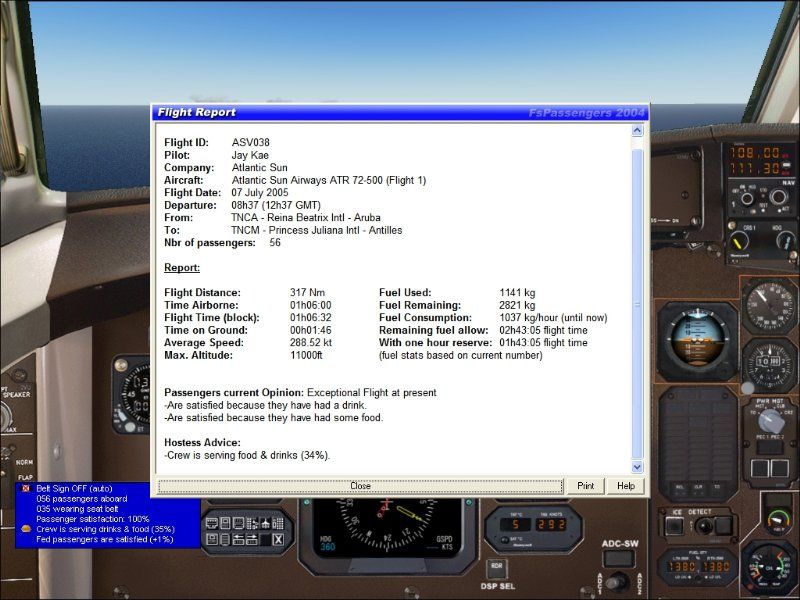Image resolution: width=800 pixels, height=600 pixels.
Task: Click the SAT °C button on temperature display
Action: click(504, 539)
